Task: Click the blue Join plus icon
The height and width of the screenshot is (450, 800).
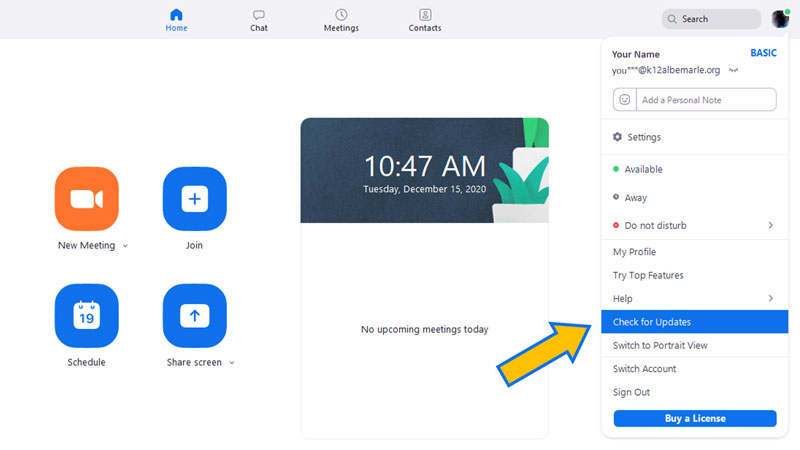Action: (x=194, y=198)
